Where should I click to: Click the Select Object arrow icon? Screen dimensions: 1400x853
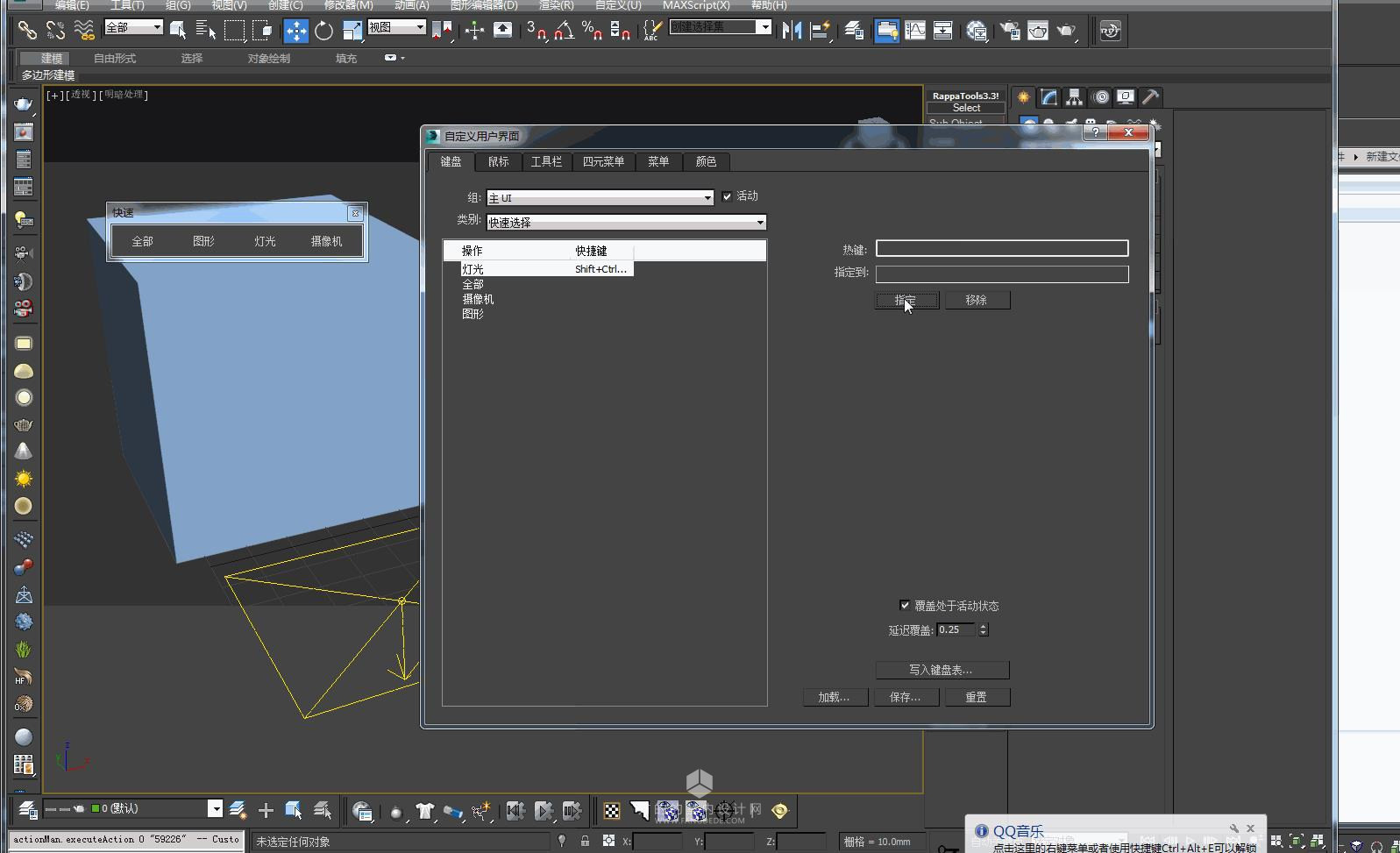pyautogui.click(x=178, y=31)
